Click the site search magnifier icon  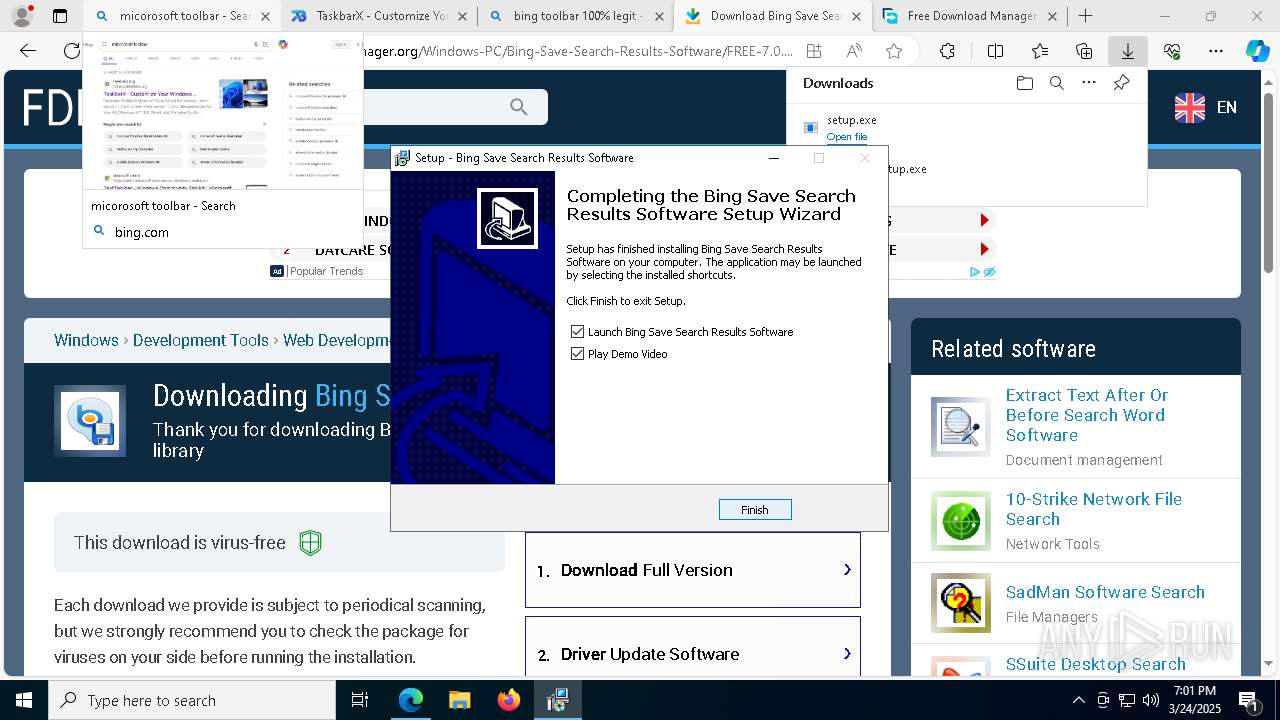pyautogui.click(x=518, y=107)
